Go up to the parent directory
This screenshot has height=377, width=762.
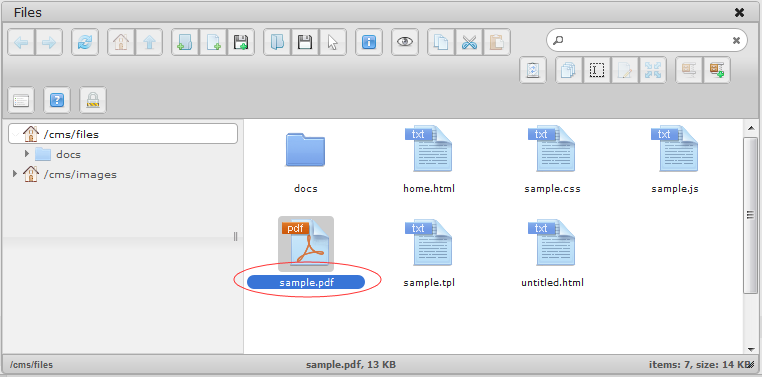pyautogui.click(x=149, y=42)
